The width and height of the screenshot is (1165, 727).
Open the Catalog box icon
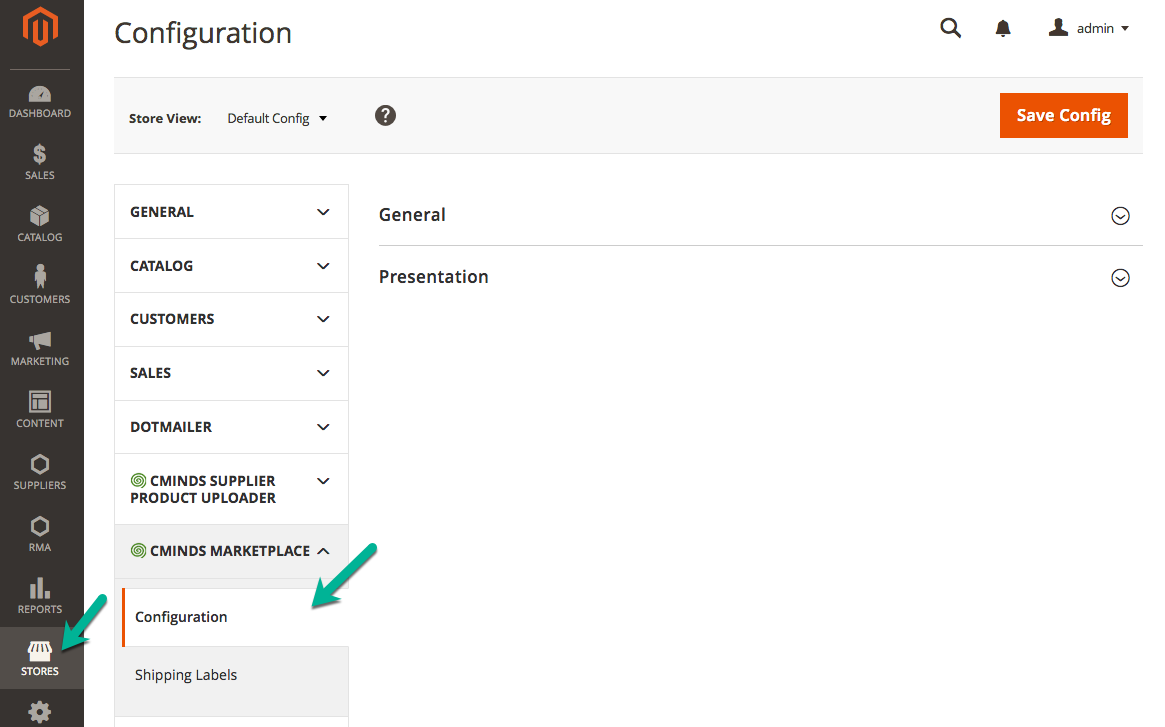tap(40, 217)
